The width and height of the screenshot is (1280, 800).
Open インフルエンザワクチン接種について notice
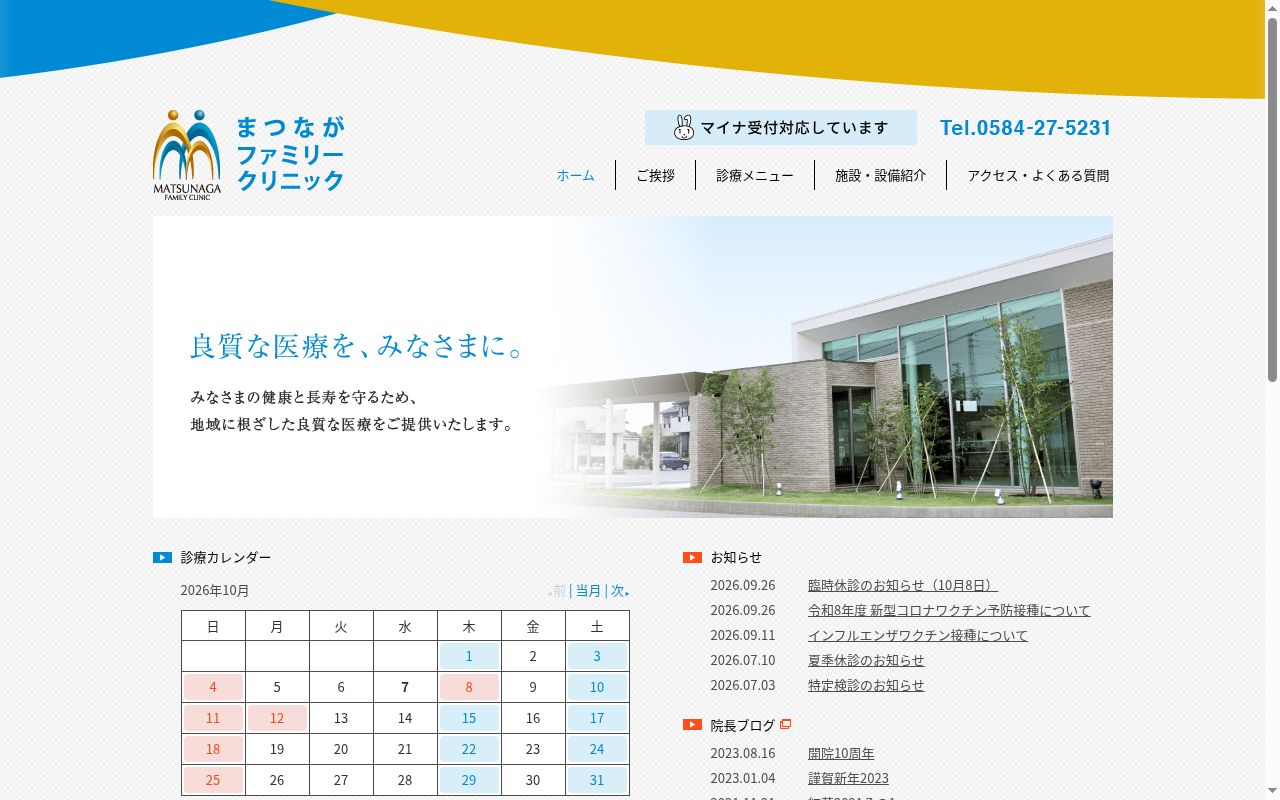(x=918, y=635)
